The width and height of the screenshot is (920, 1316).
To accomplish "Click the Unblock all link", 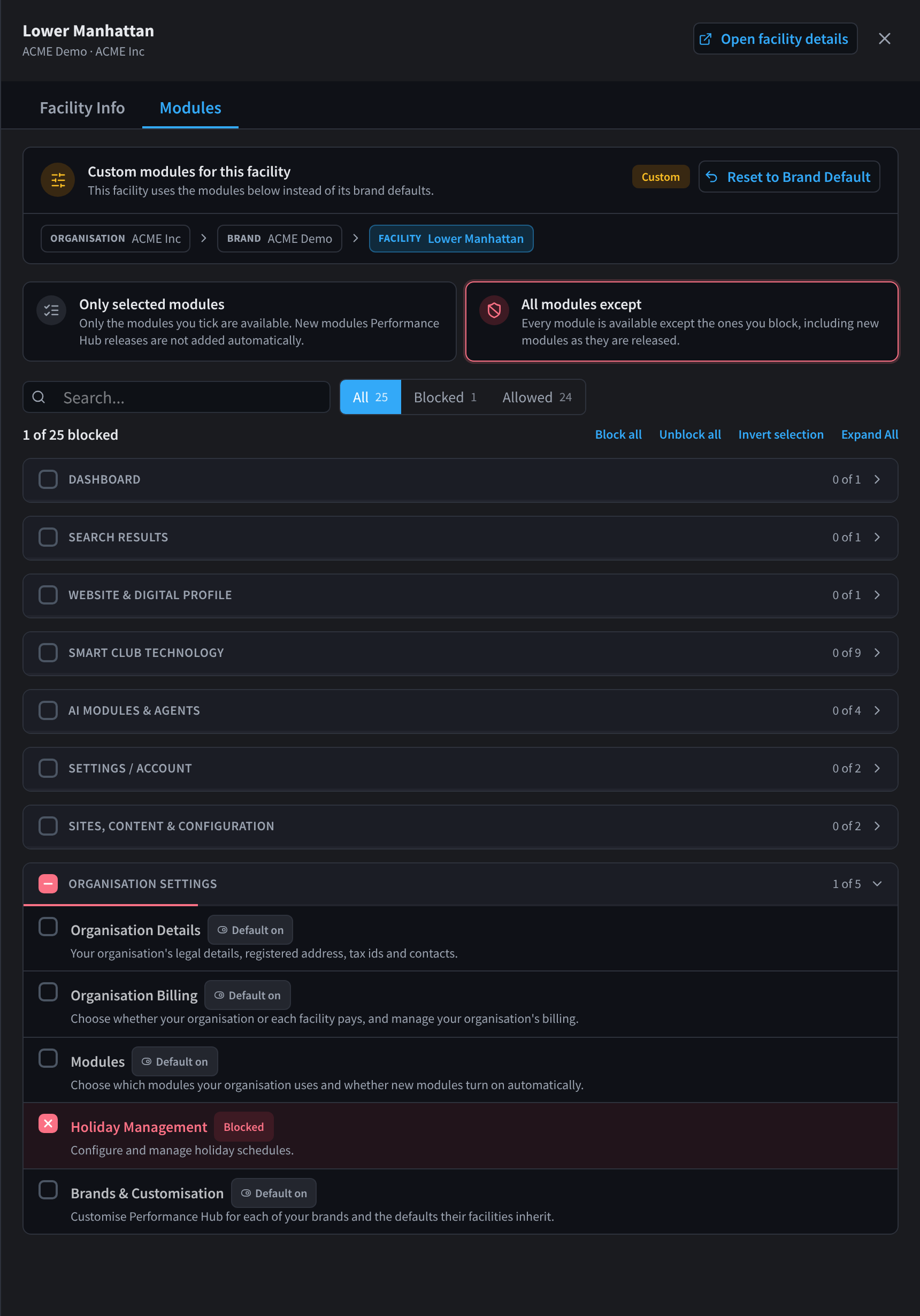I will (x=689, y=434).
